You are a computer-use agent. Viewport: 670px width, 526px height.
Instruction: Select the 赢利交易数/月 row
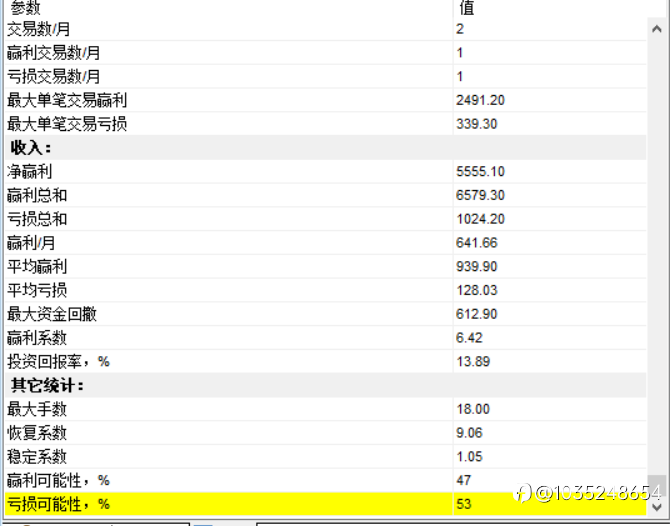[x=326, y=53]
